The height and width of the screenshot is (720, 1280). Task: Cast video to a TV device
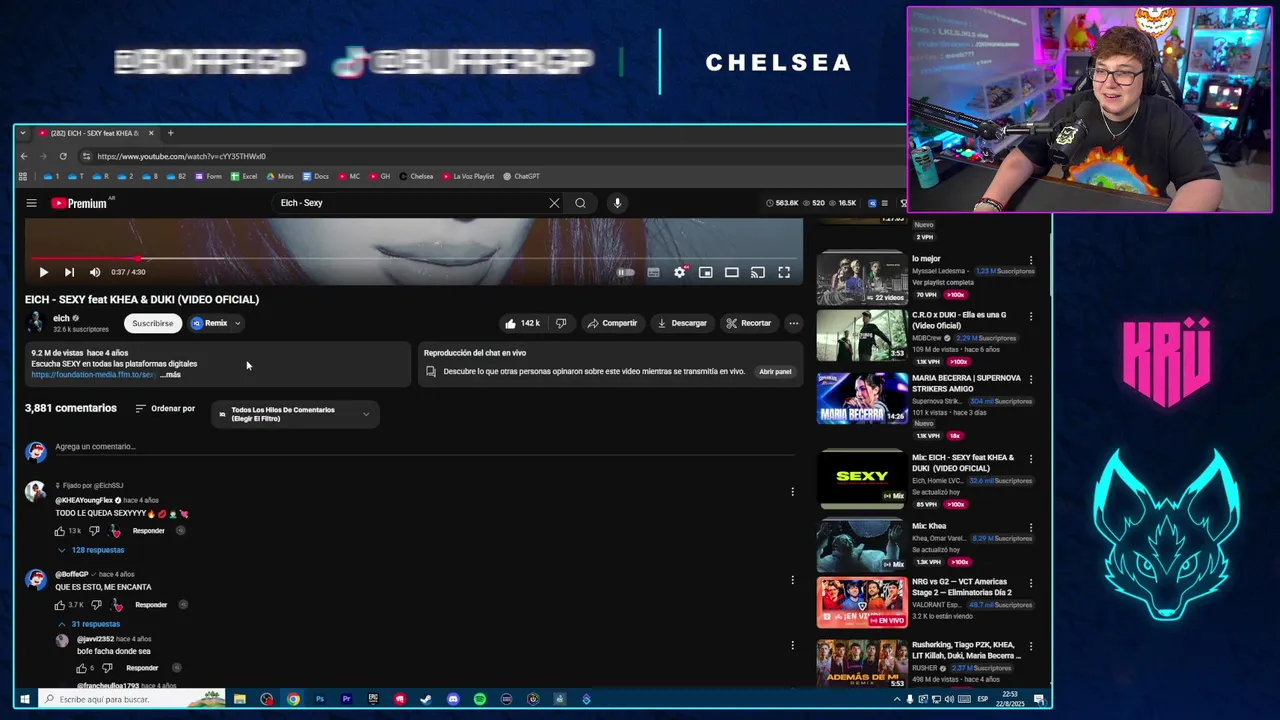[x=758, y=272]
